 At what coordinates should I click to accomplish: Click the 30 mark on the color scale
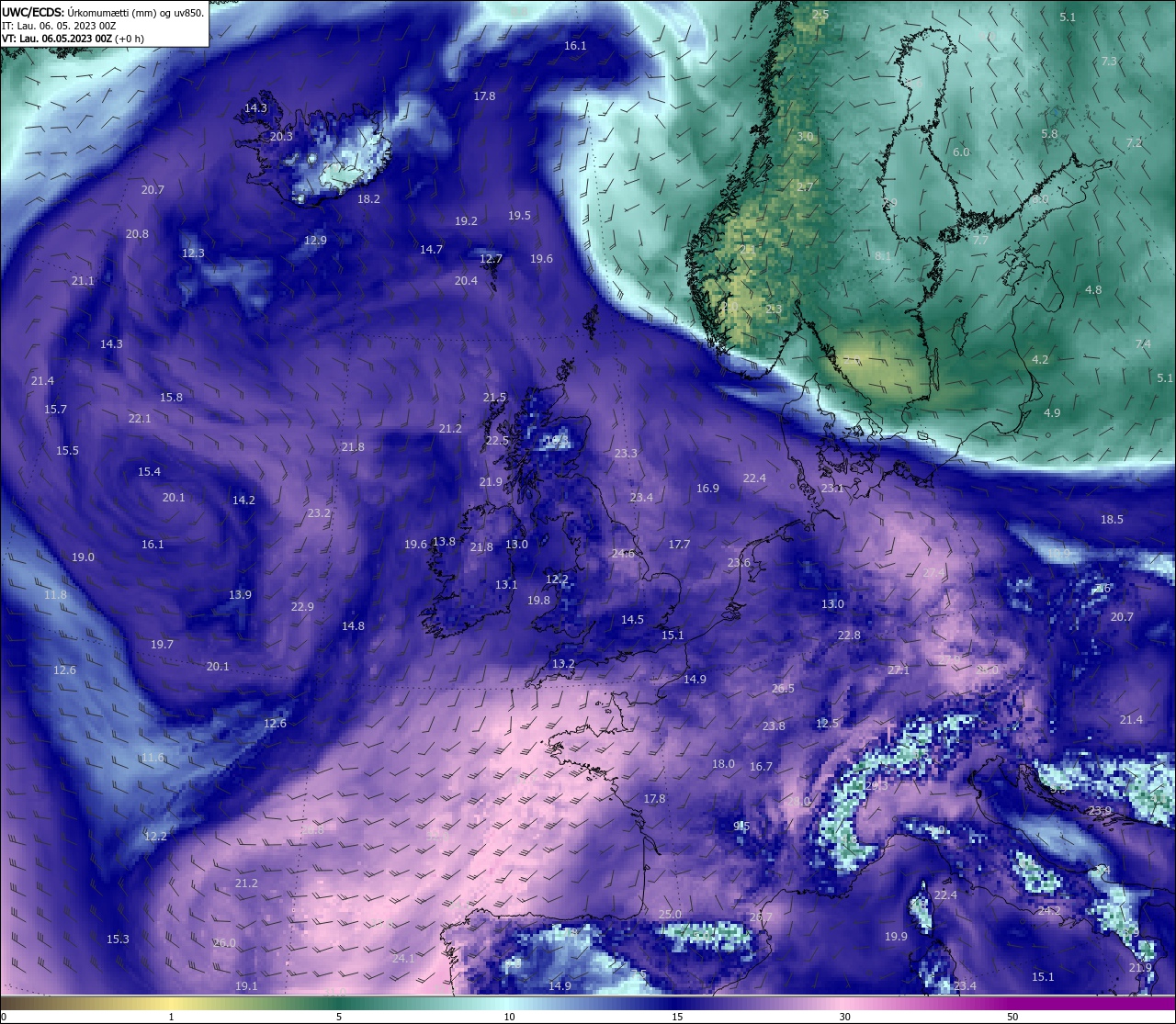coord(844,1017)
